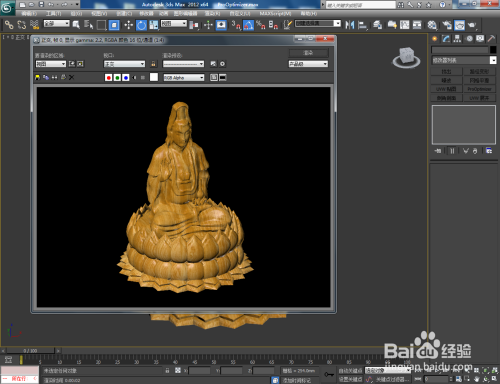The image size is (500, 384).
Task: Open the Graphite modeling ribbon toggle
Action: pyautogui.click(x=392, y=25)
